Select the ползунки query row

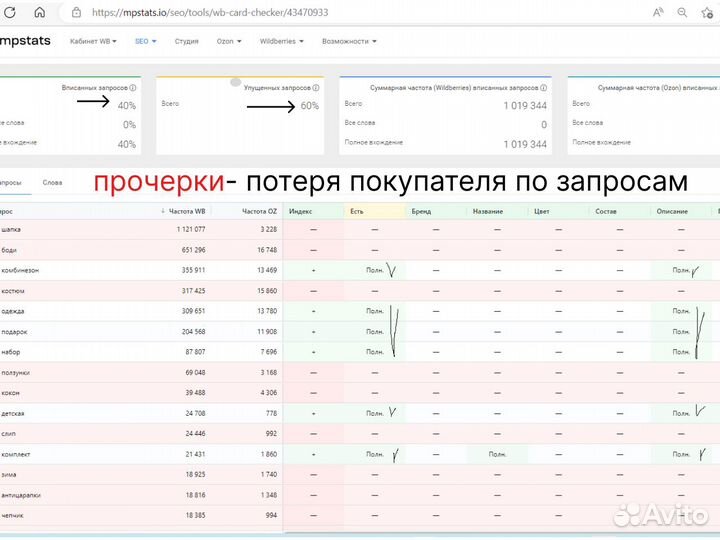coord(360,372)
